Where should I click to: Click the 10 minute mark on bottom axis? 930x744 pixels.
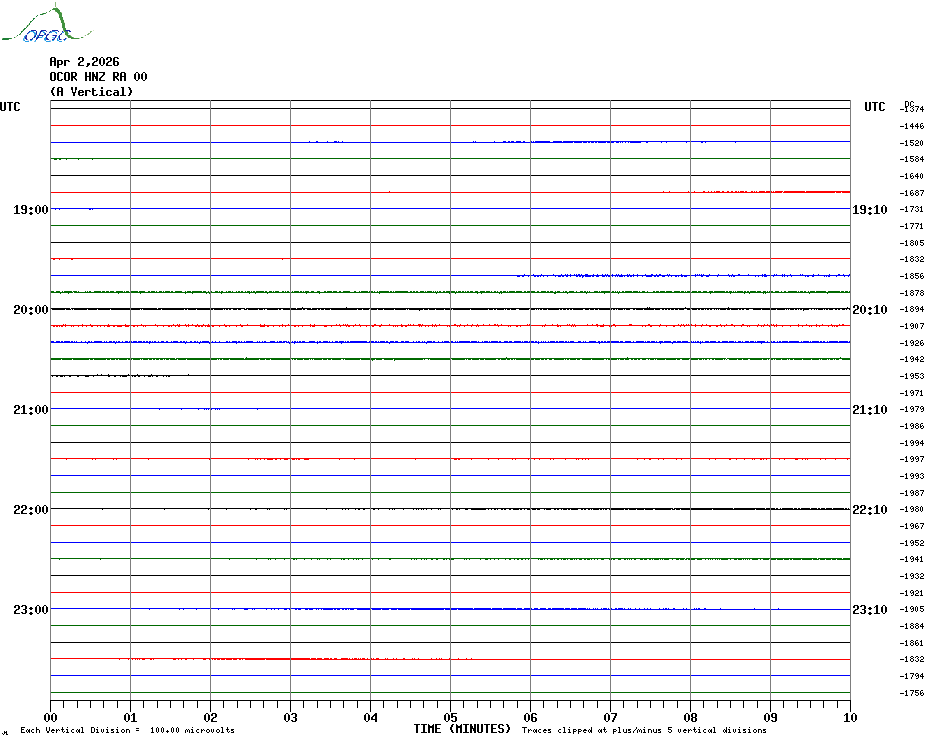(849, 717)
